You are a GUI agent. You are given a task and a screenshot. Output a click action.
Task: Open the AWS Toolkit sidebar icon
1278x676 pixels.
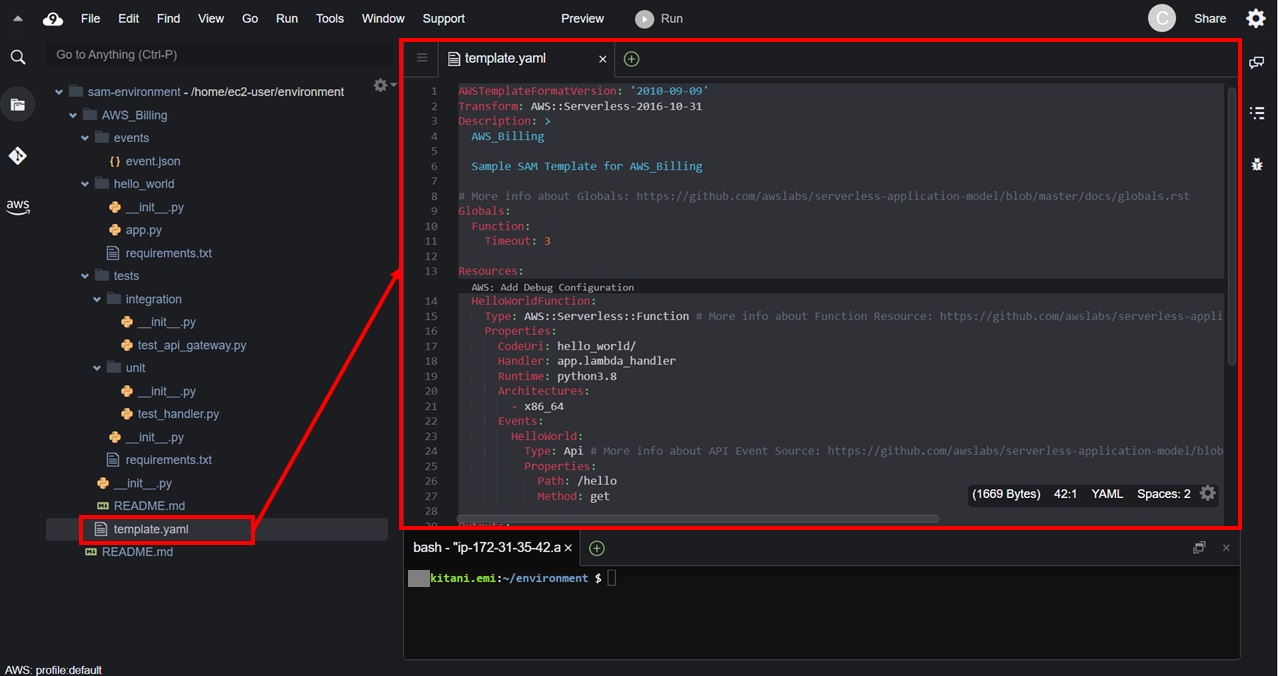click(x=18, y=207)
